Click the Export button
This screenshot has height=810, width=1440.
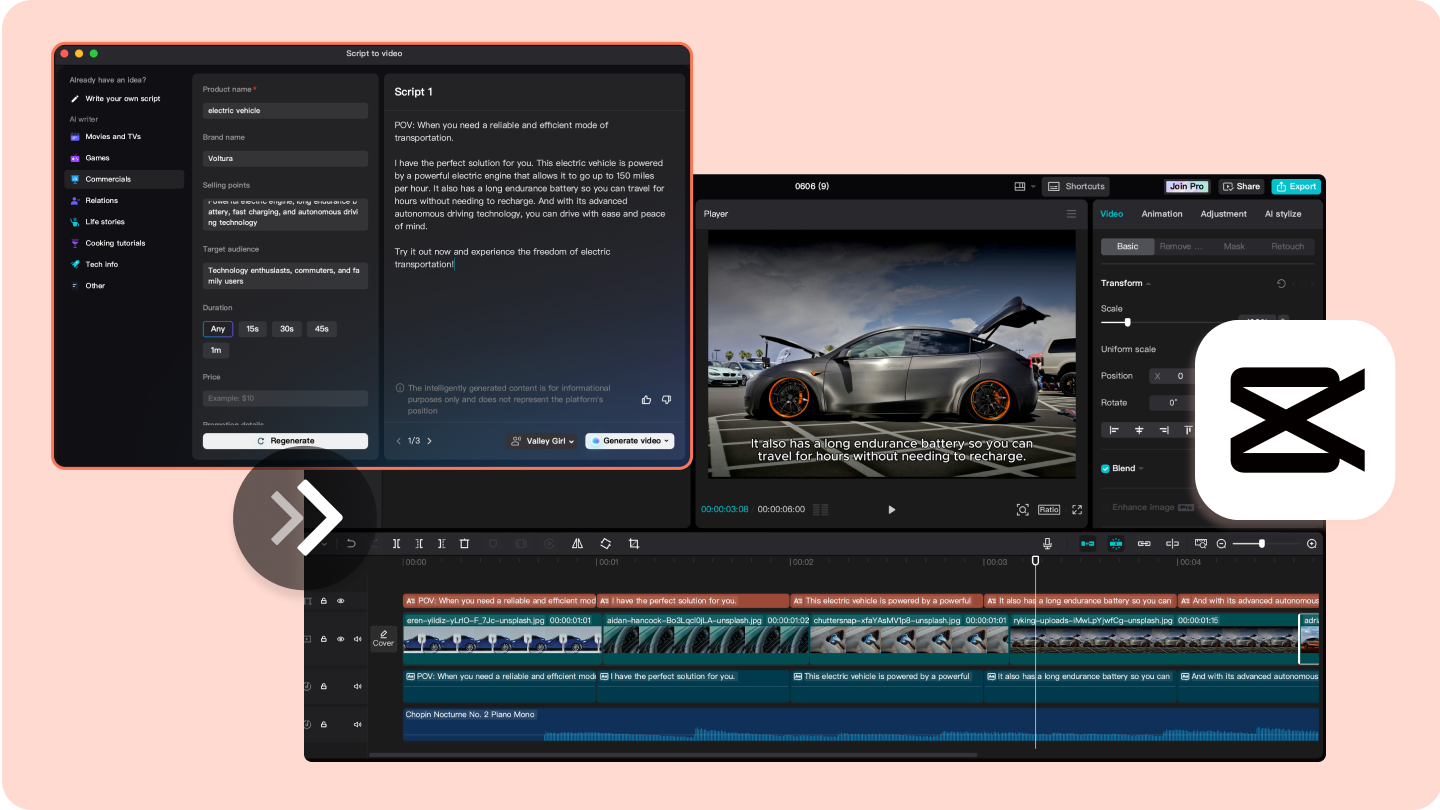(1296, 186)
